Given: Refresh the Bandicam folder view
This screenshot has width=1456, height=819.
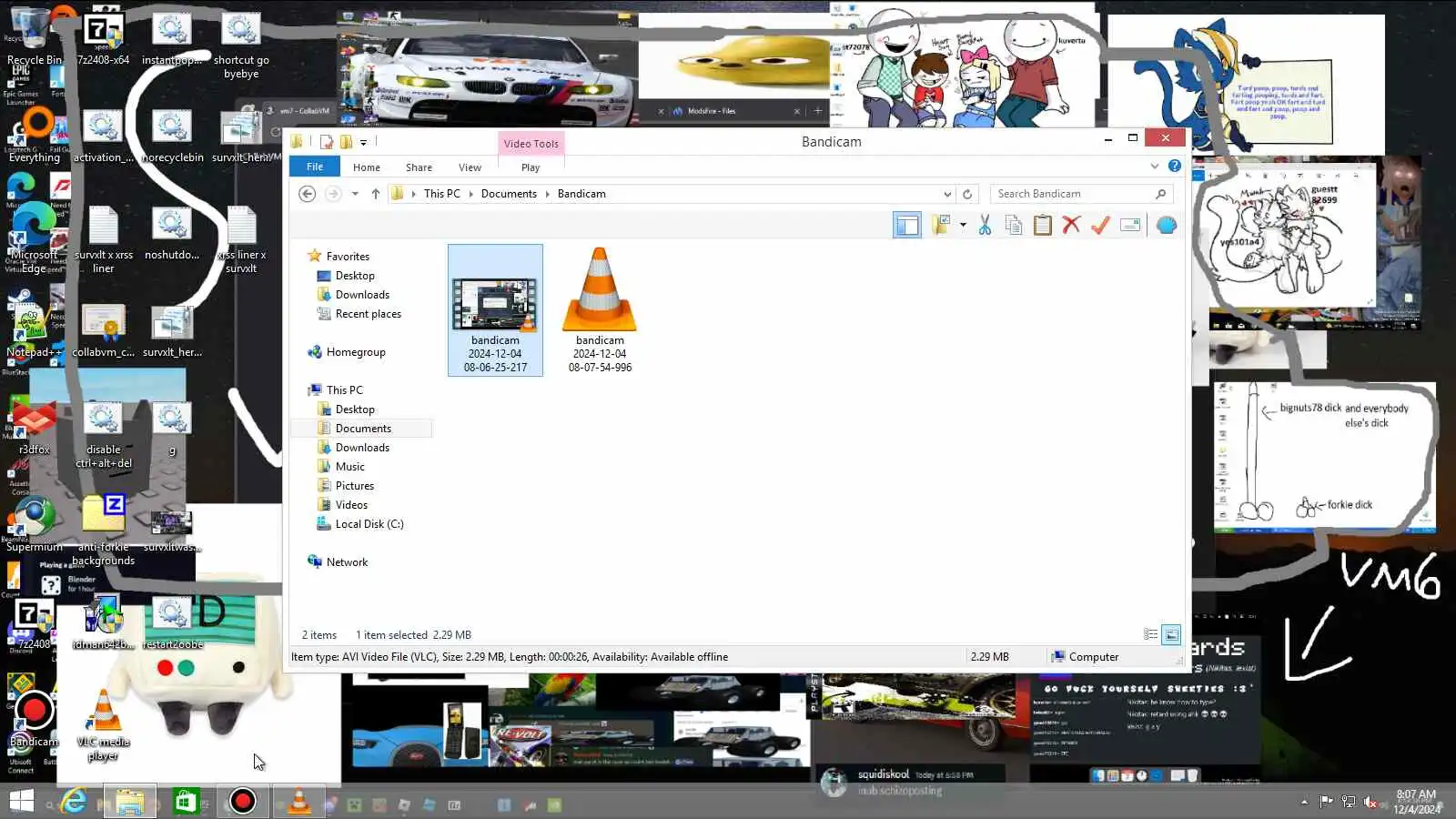Looking at the screenshot, I should [x=967, y=194].
